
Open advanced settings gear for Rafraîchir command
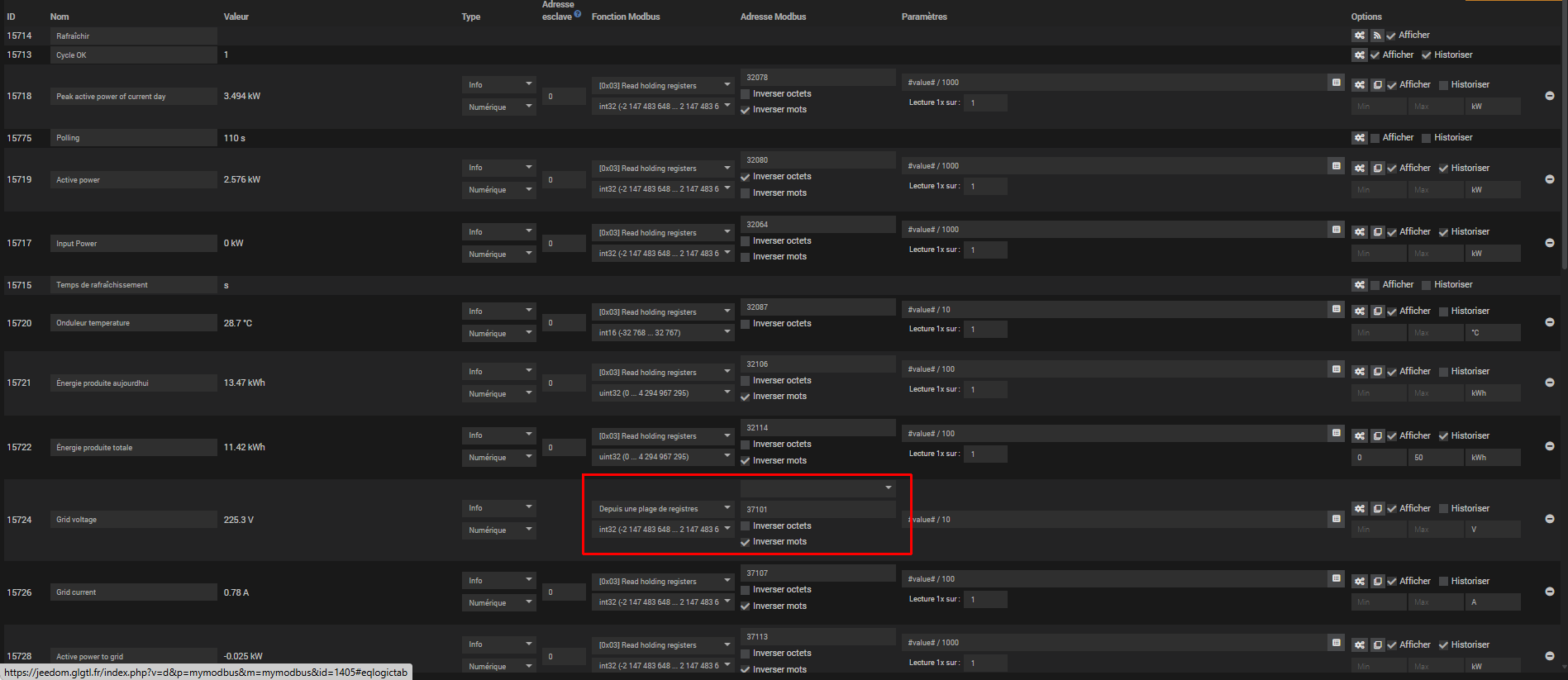tap(1360, 36)
